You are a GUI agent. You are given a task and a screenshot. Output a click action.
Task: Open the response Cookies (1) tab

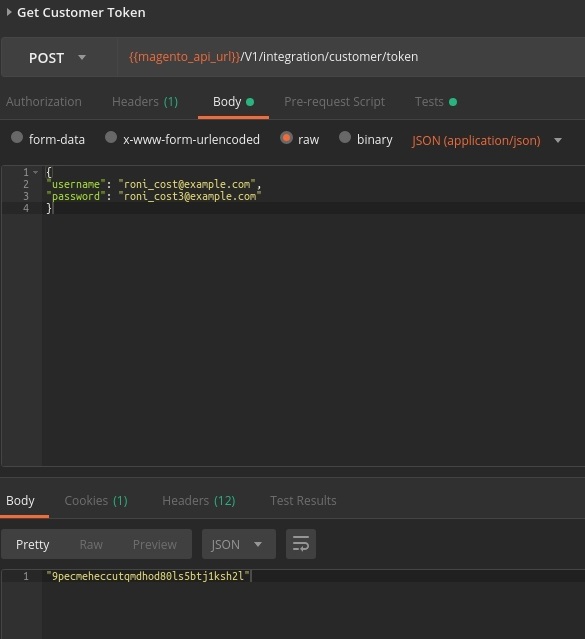point(96,500)
